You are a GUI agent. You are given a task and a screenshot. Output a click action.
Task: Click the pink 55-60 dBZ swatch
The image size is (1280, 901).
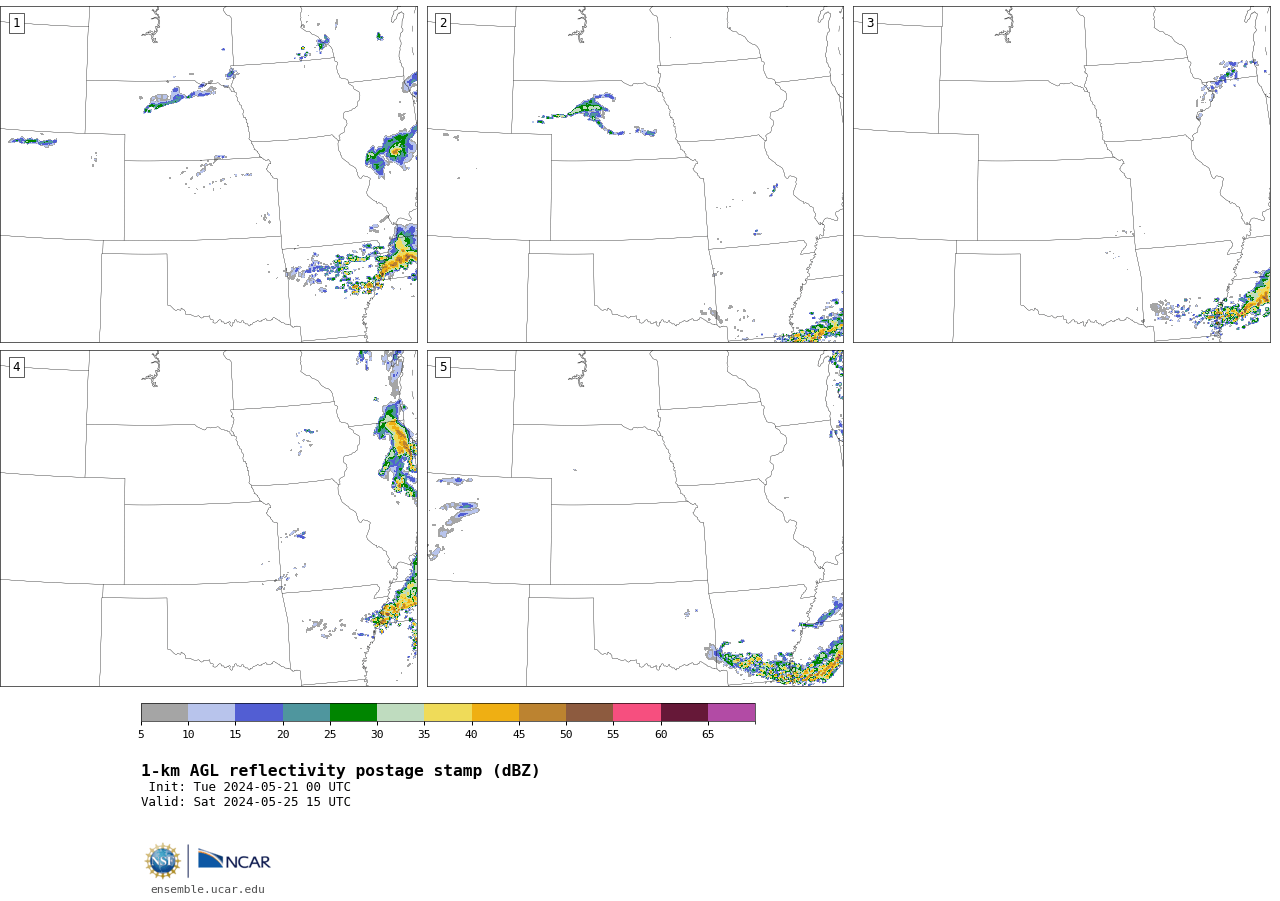click(637, 712)
